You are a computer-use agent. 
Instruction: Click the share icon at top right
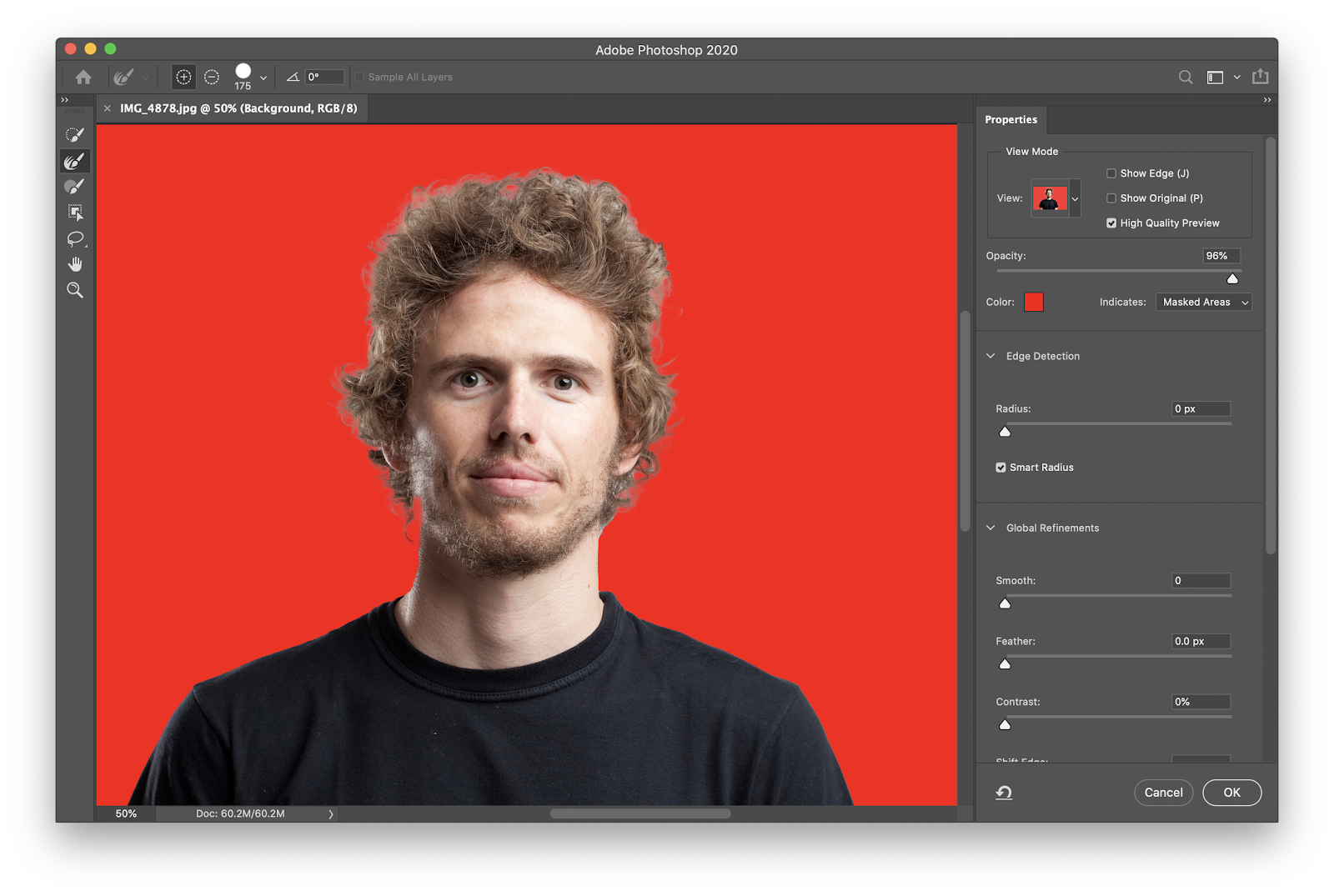coord(1260,77)
